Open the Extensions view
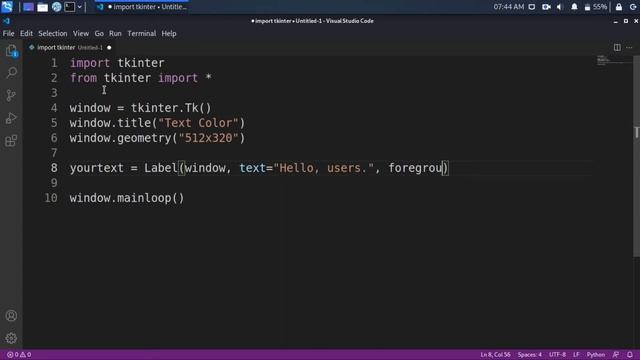This screenshot has height=360, width=640. pos(11,141)
